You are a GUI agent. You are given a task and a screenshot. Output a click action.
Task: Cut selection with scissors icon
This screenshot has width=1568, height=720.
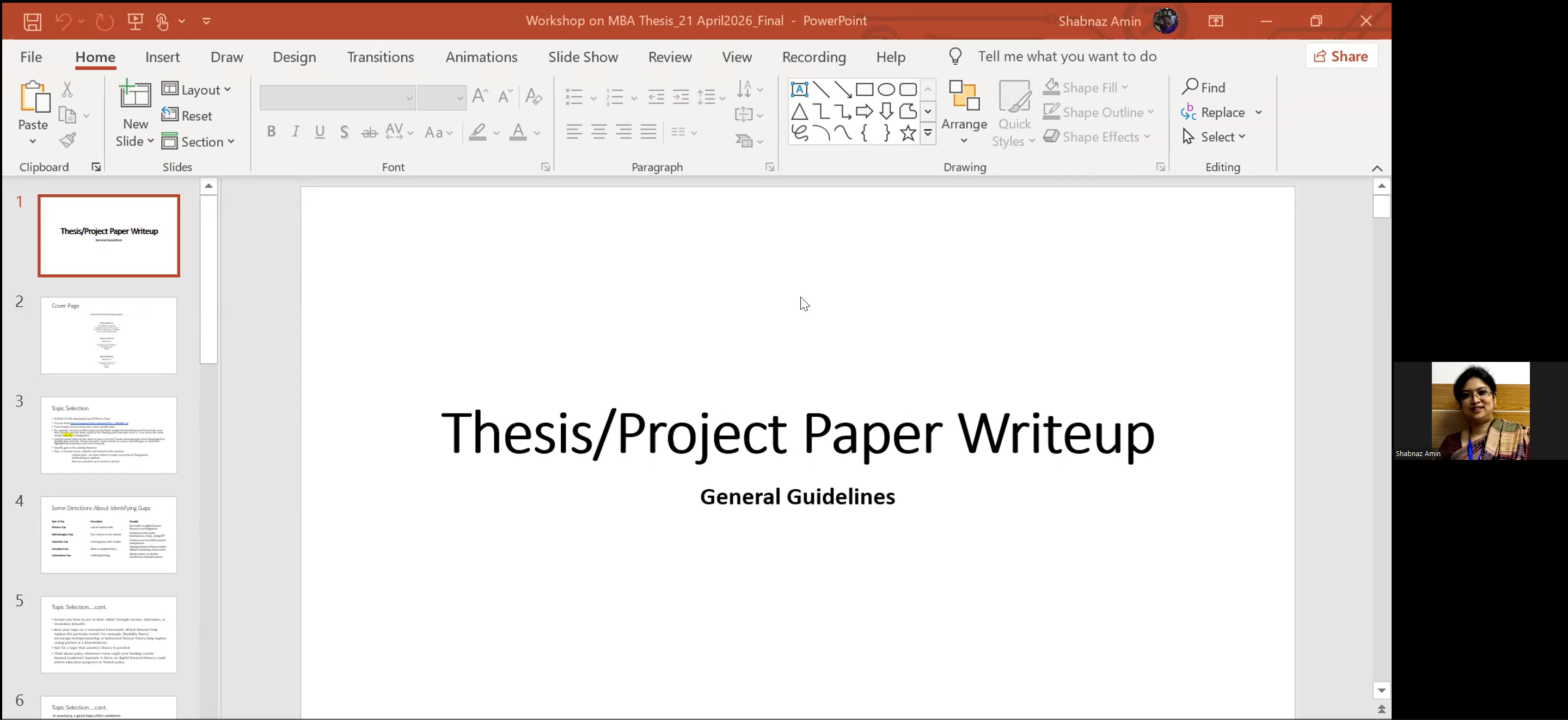coord(68,89)
